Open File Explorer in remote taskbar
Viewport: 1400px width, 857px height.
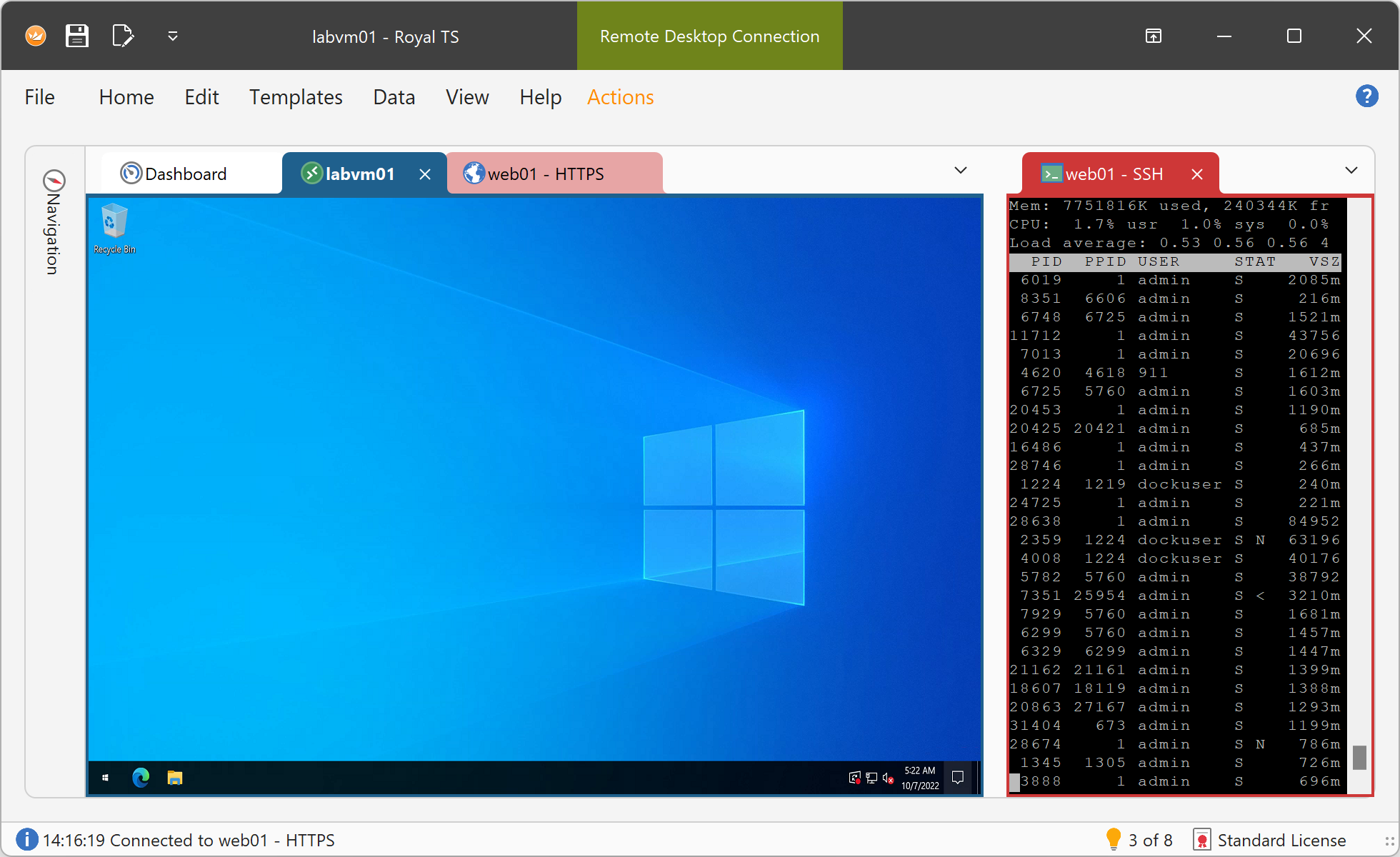click(175, 778)
